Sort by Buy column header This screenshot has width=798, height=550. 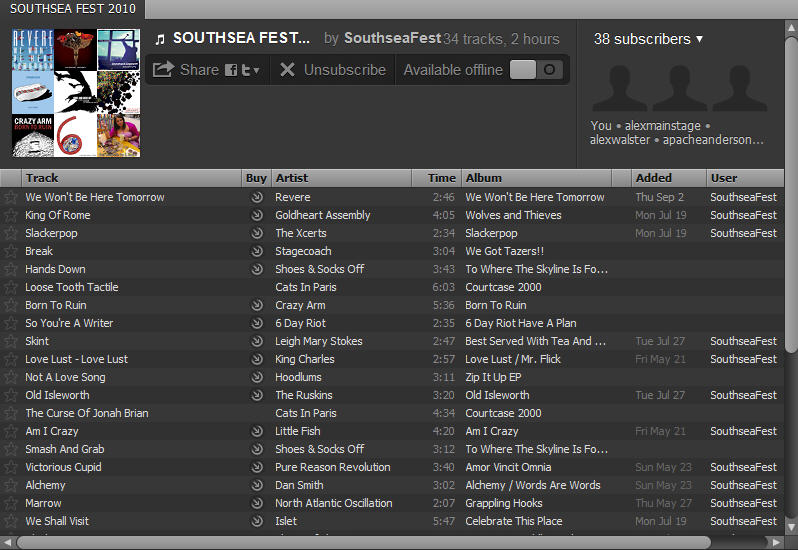[256, 178]
